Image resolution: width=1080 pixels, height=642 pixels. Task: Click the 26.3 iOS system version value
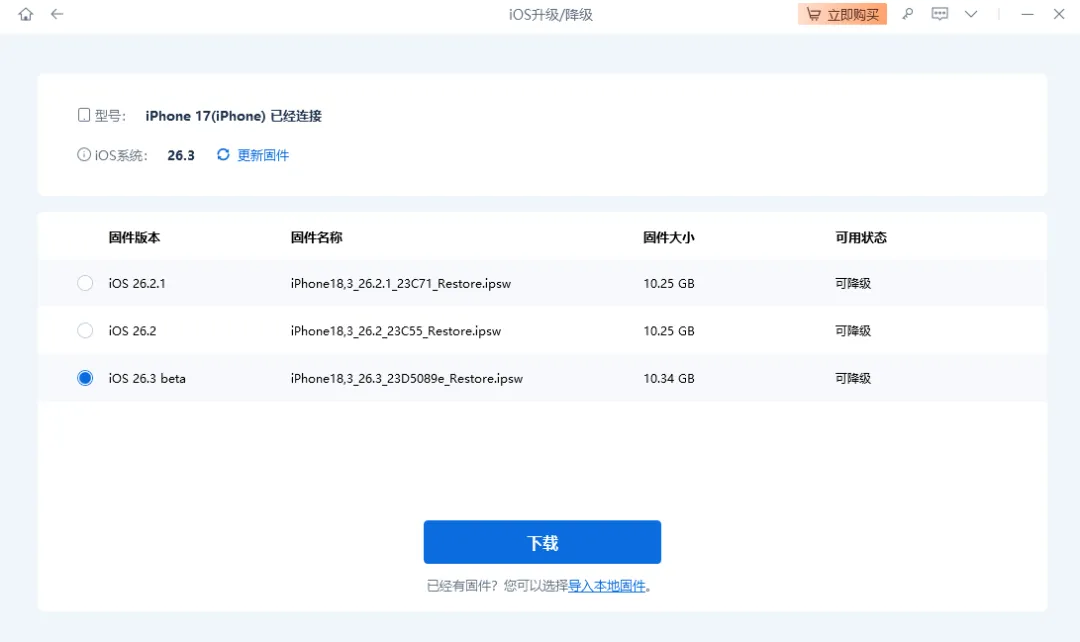[181, 155]
